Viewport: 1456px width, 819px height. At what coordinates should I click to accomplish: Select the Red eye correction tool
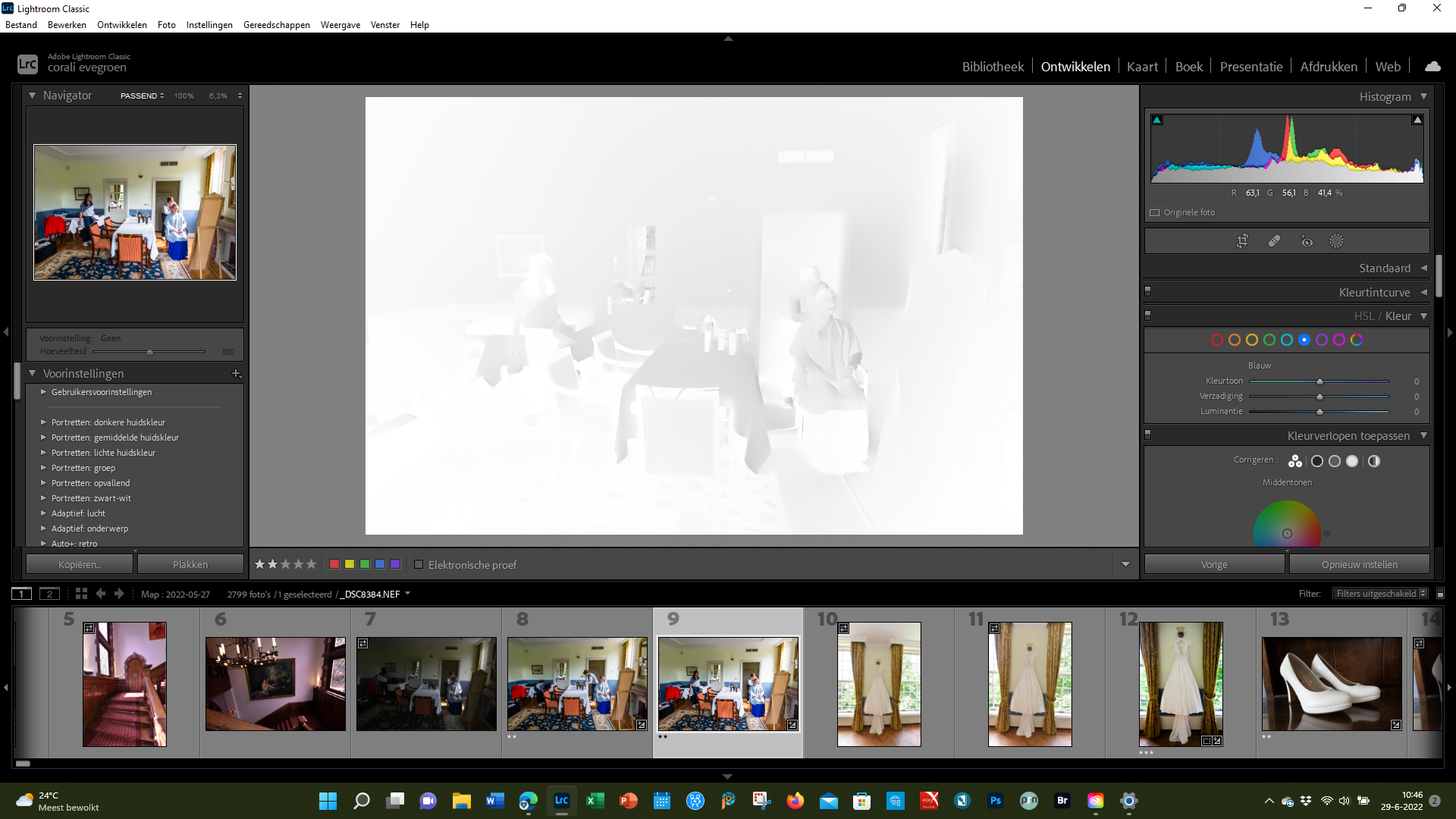(x=1307, y=240)
